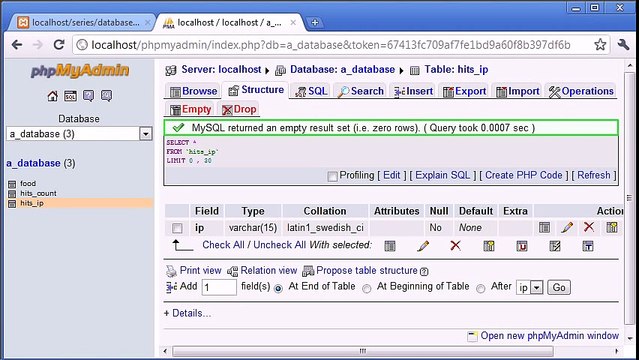
Task: Select the At End of Table radio
Action: click(278, 289)
